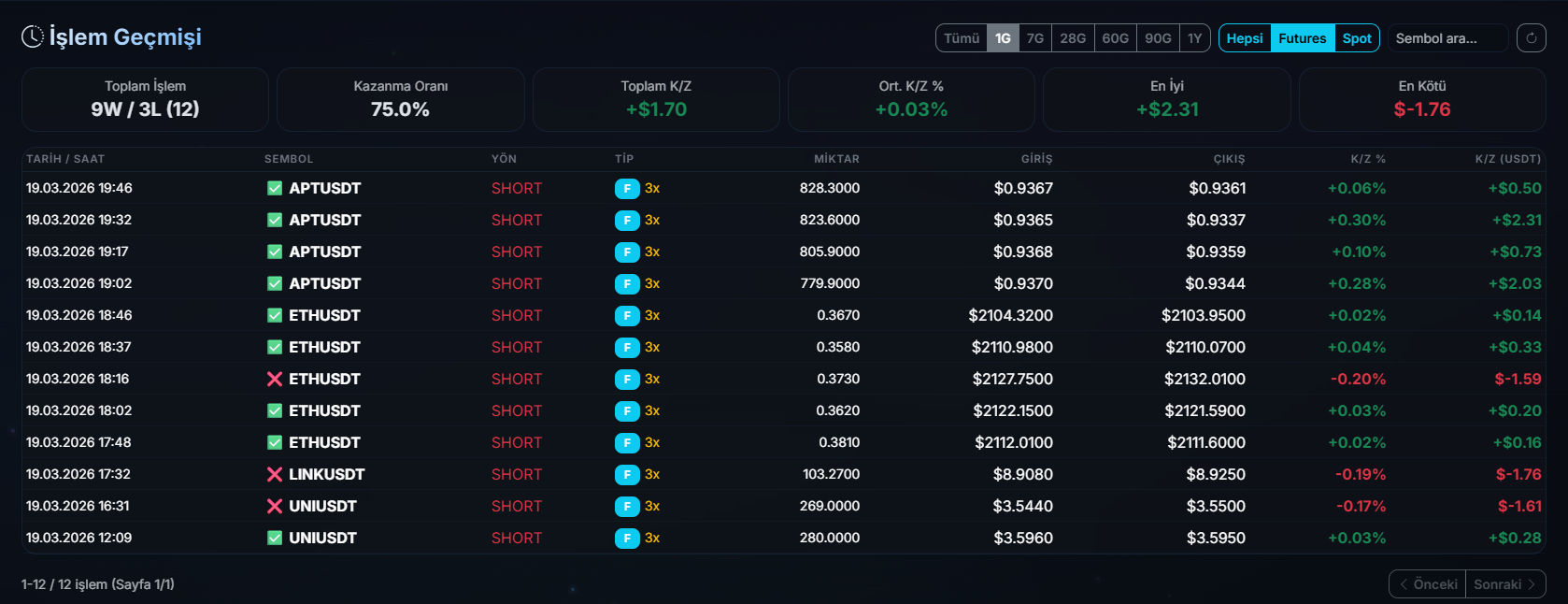This screenshot has height=604, width=1568.
Task: Select the 60G time range
Action: tap(1115, 38)
